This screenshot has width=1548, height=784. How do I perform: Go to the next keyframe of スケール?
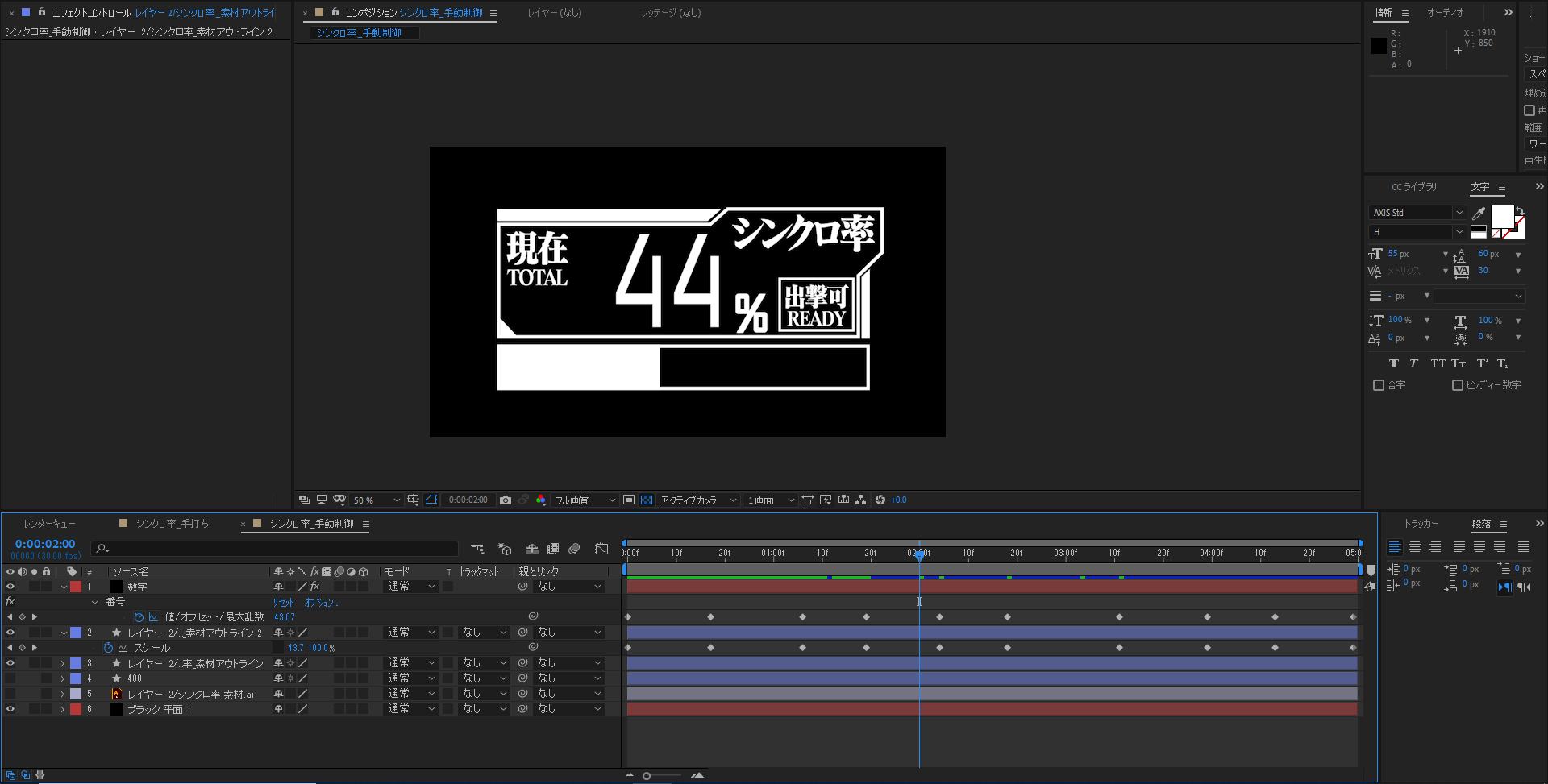click(35, 648)
